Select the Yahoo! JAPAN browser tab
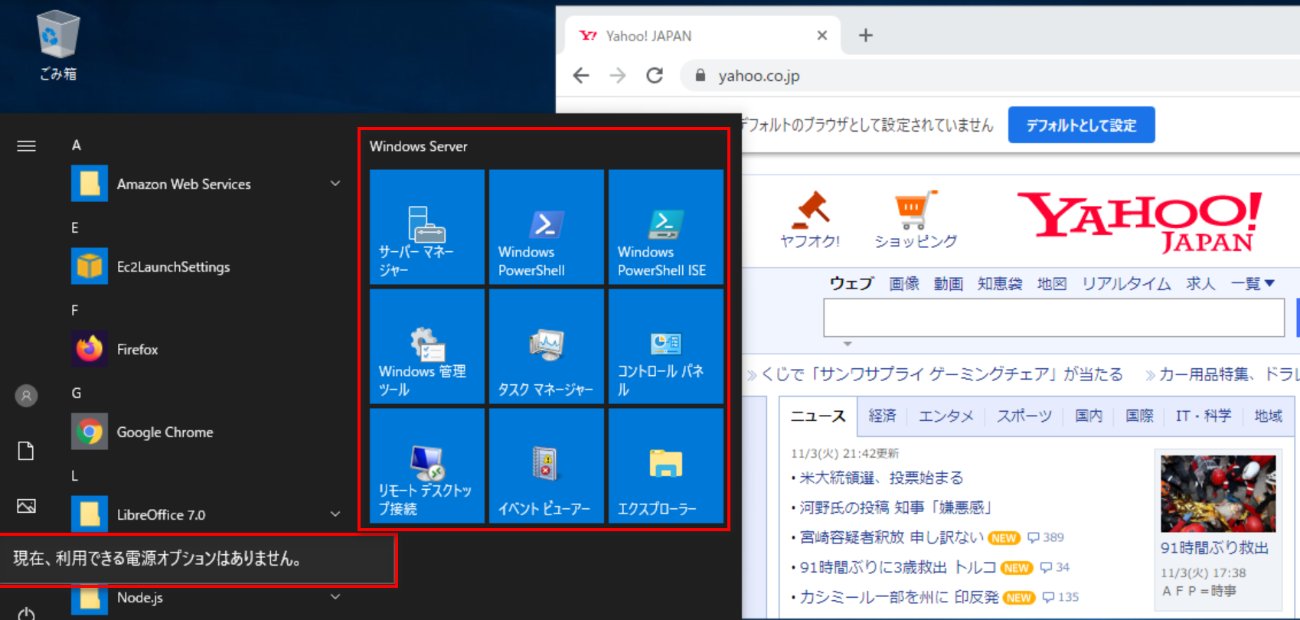The image size is (1300, 620). coord(700,35)
